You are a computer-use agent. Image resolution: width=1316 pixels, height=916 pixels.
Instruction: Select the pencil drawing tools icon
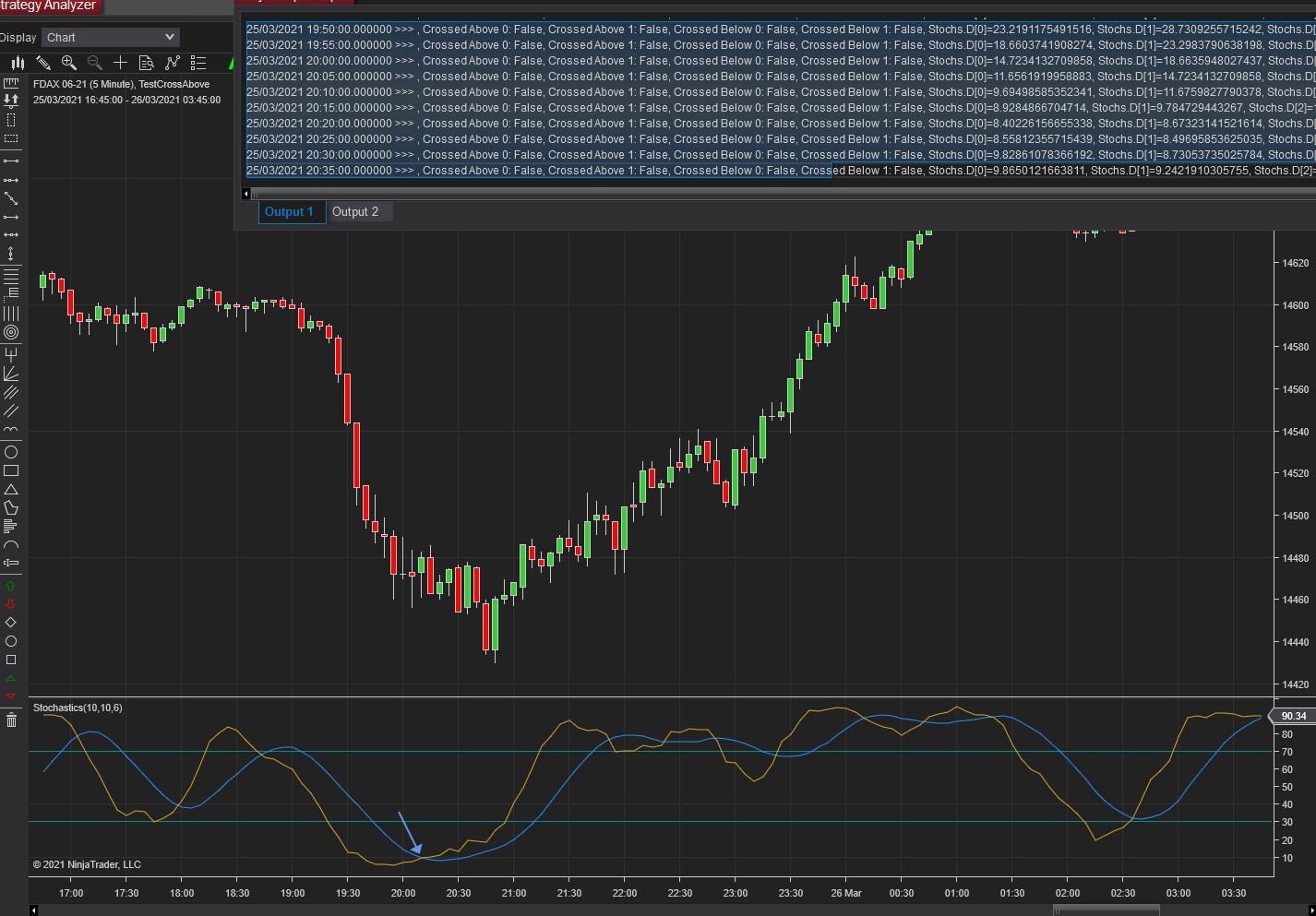(x=43, y=63)
